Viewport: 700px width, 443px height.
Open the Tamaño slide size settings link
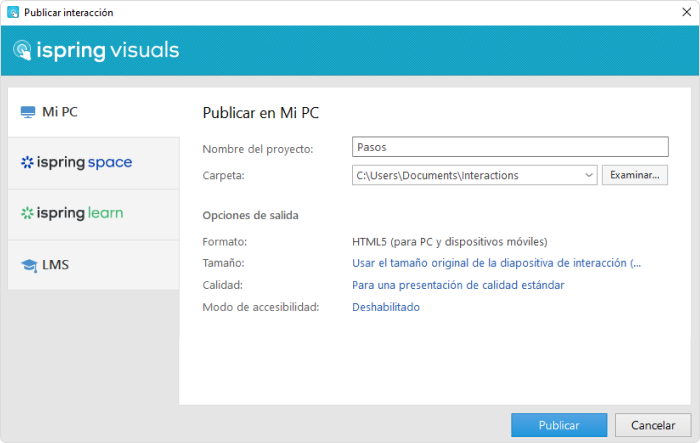[x=496, y=263]
